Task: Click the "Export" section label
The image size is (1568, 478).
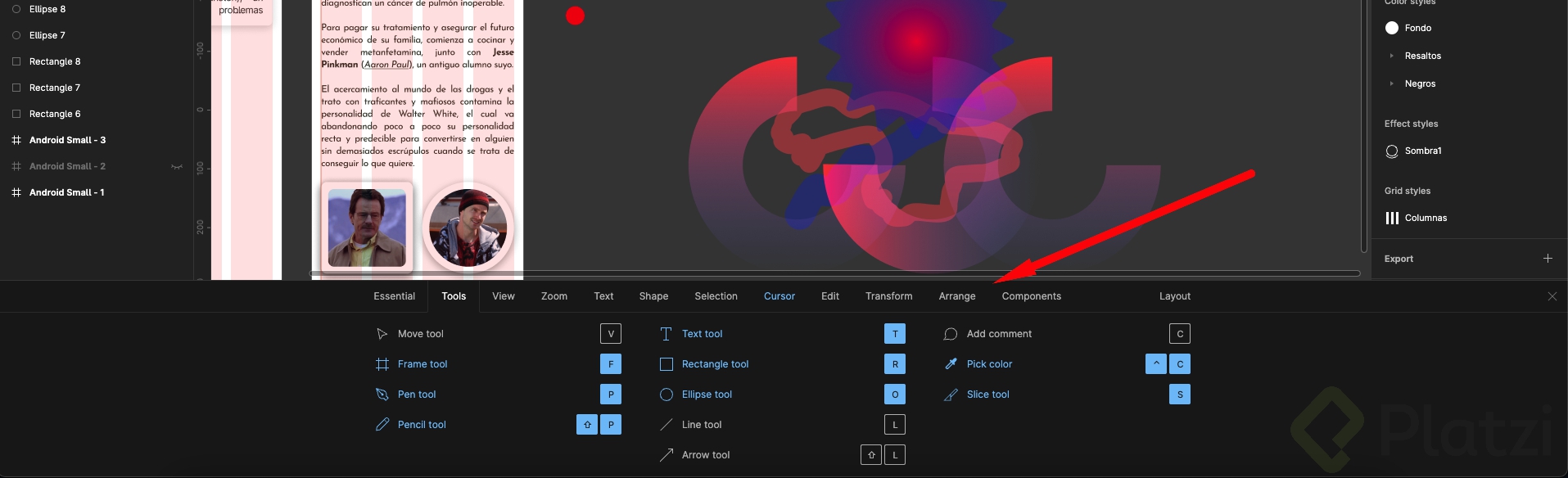Action: [x=1399, y=259]
